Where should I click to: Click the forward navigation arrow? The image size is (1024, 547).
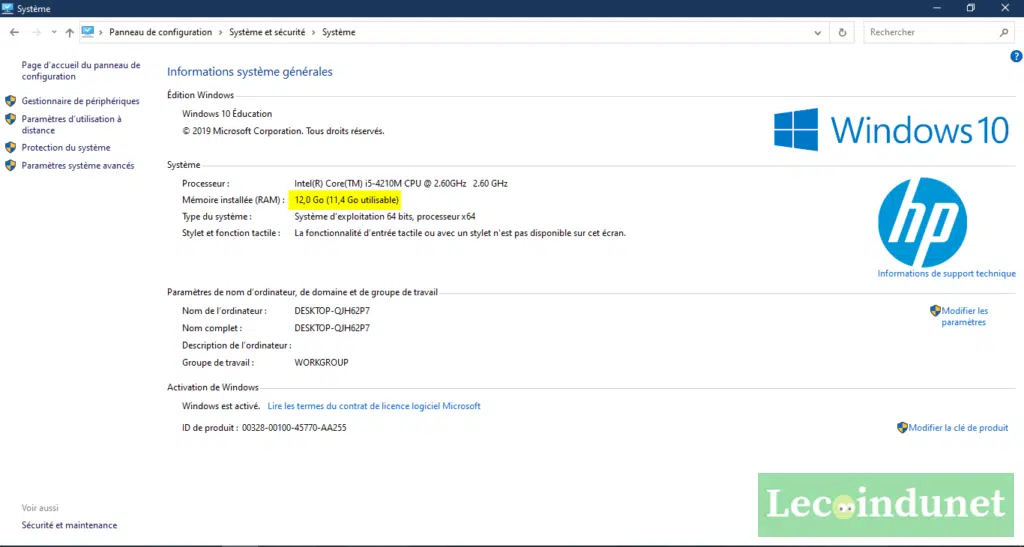coord(36,32)
